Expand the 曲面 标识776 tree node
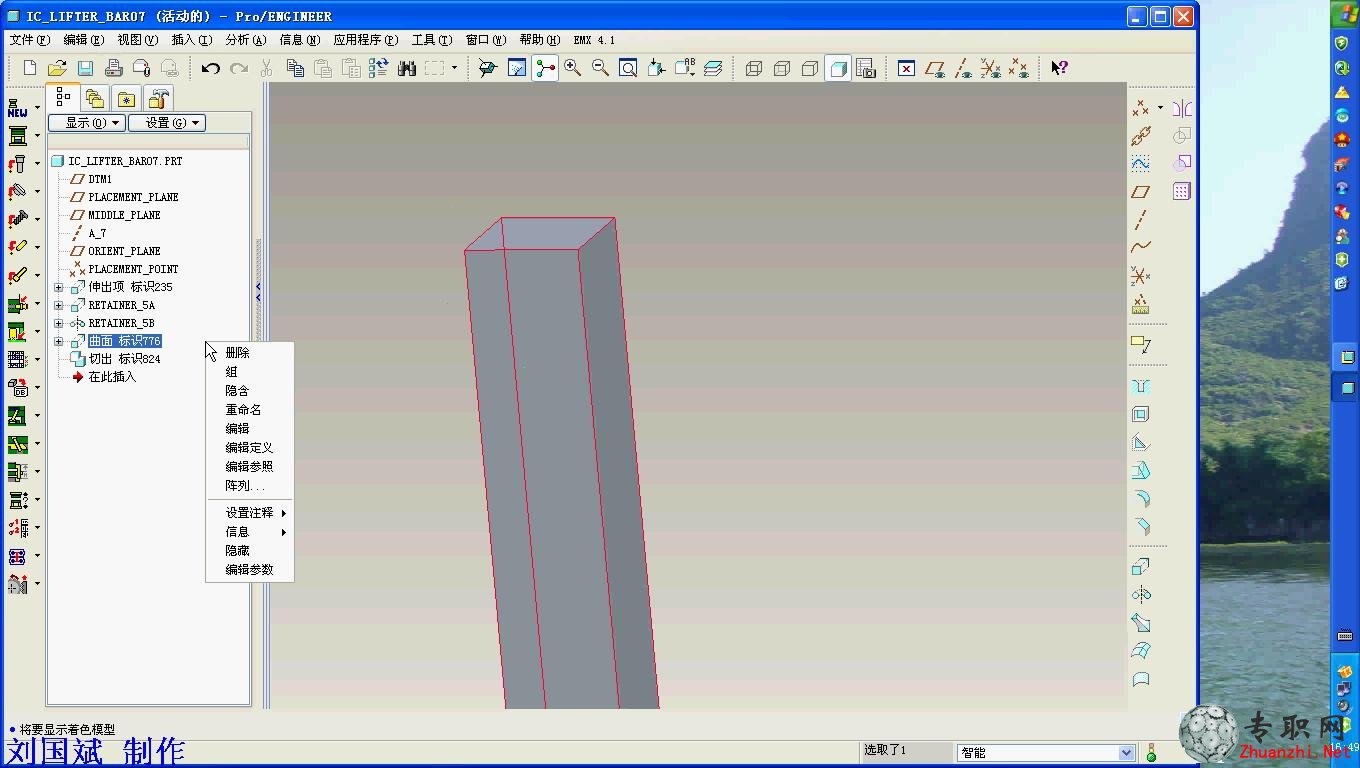Screen dimensions: 1360x768 (58, 341)
